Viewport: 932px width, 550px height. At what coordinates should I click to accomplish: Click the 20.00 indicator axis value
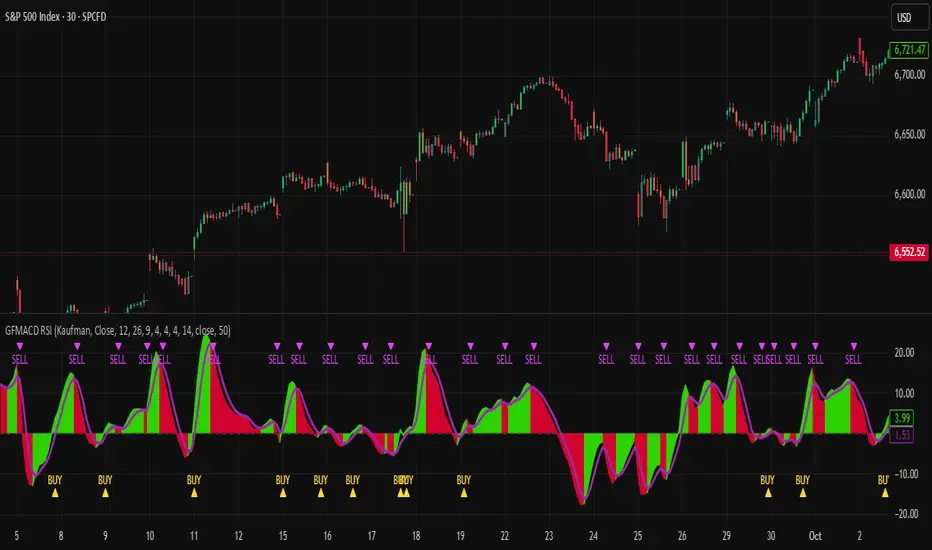click(x=904, y=353)
